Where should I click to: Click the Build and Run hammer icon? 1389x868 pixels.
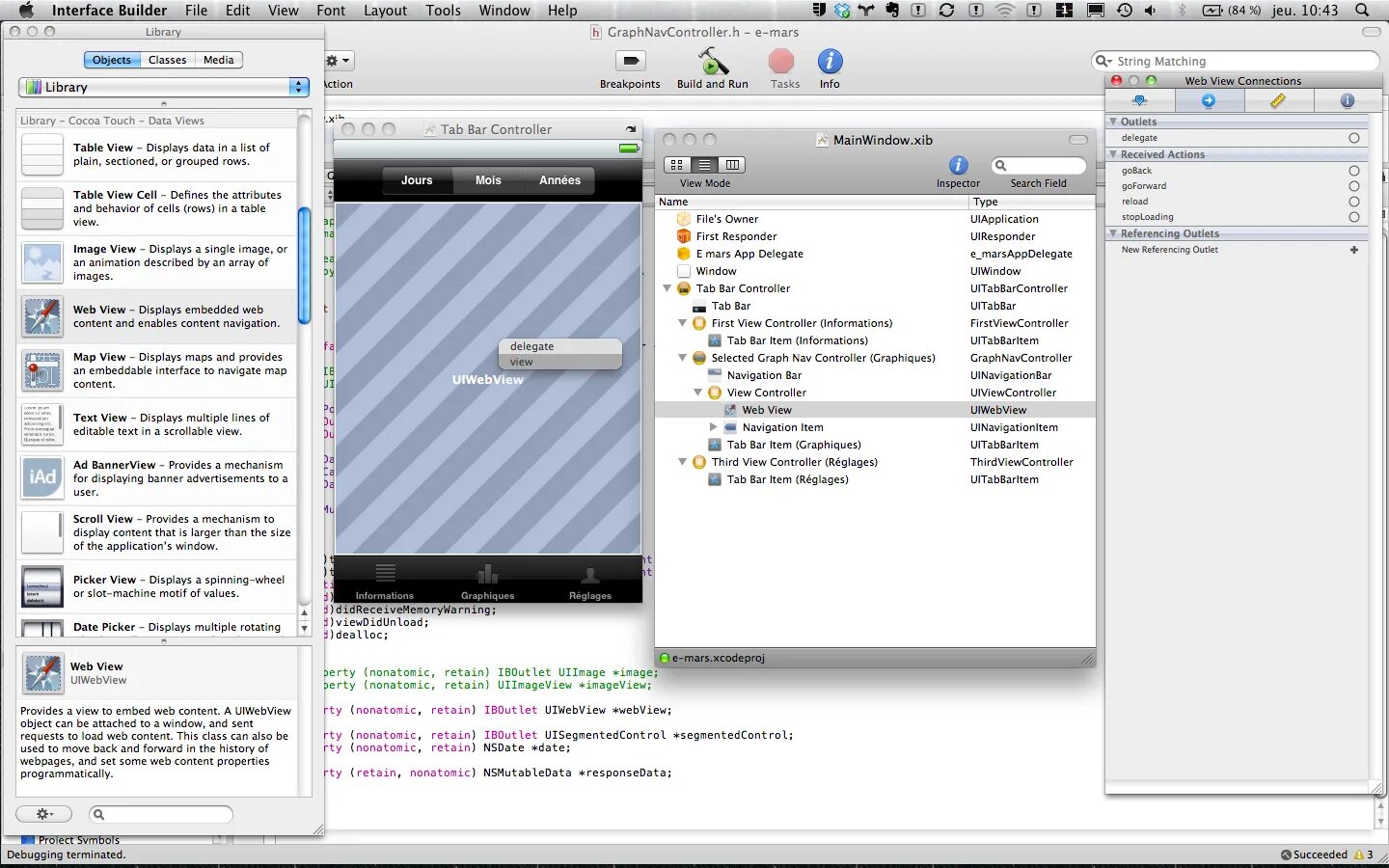click(x=713, y=61)
